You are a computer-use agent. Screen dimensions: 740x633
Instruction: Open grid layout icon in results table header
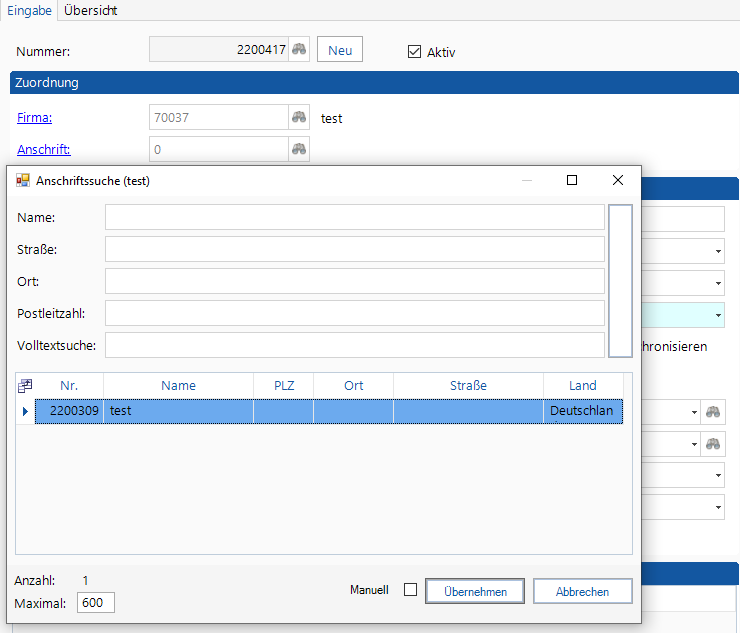pos(25,386)
